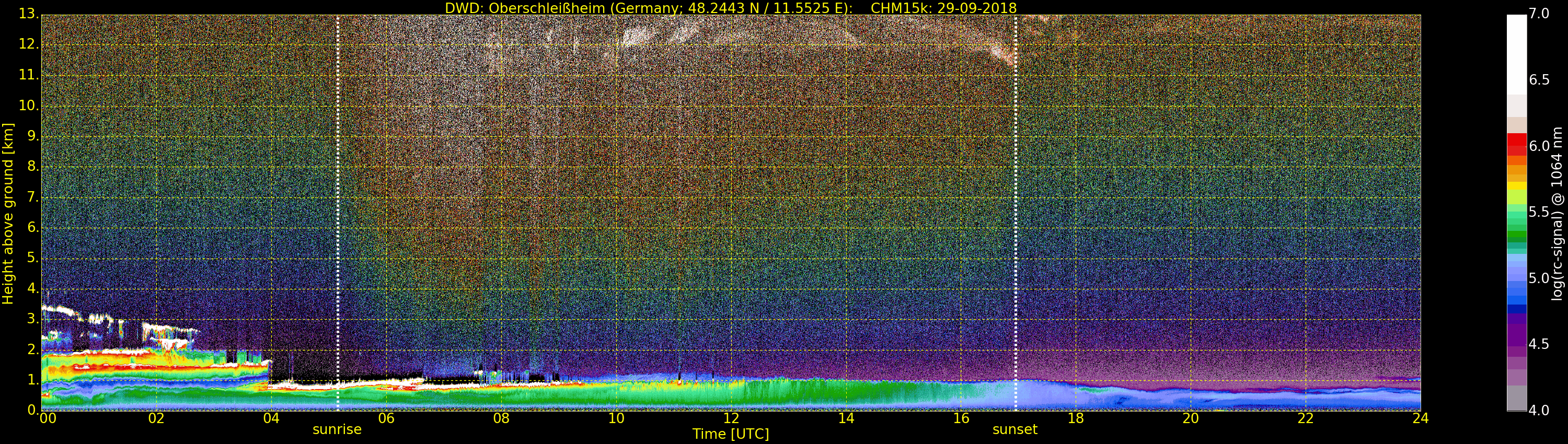
Task: Click the 12 tick on the time axis
Action: [x=731, y=418]
